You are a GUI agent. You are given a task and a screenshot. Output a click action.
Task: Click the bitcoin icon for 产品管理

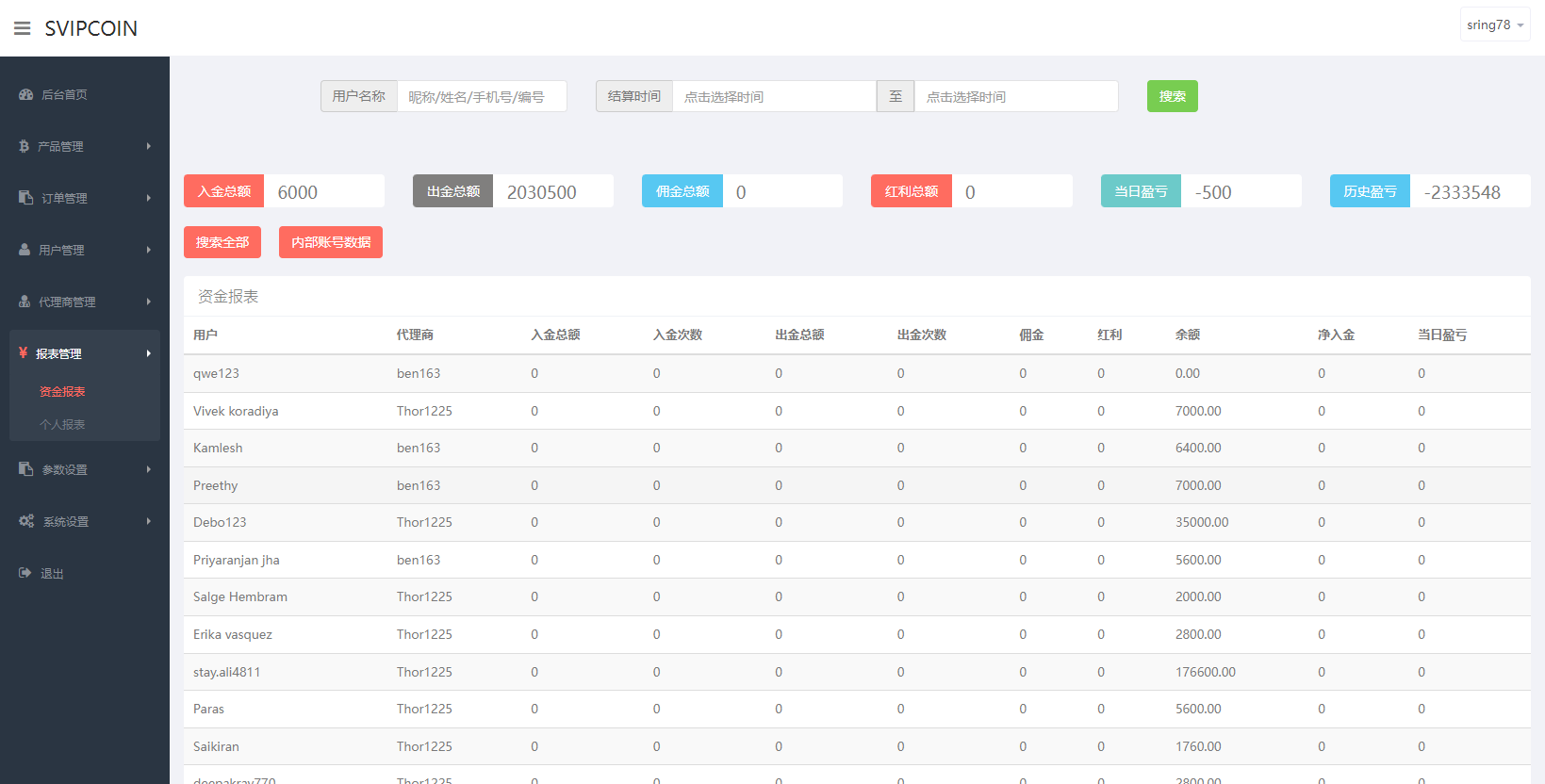point(24,146)
